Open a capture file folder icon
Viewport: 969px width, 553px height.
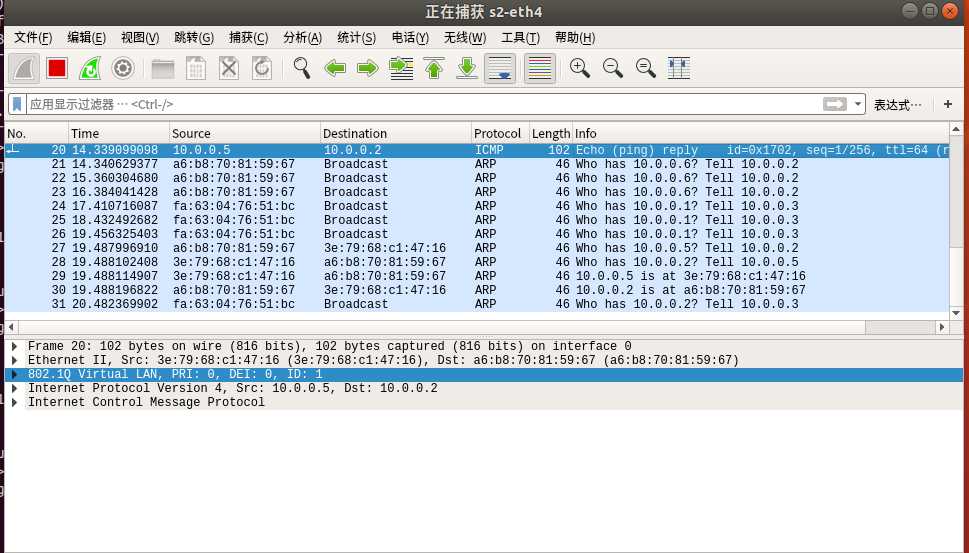coord(163,68)
